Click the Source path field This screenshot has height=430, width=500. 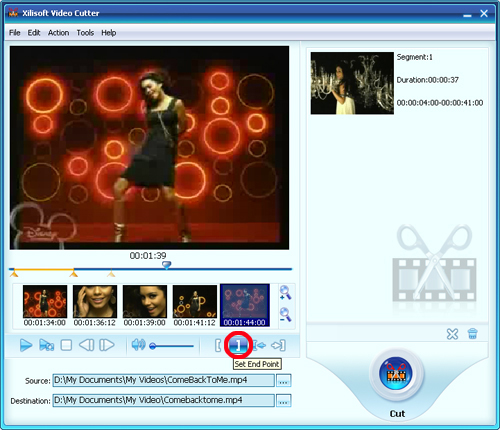163,380
